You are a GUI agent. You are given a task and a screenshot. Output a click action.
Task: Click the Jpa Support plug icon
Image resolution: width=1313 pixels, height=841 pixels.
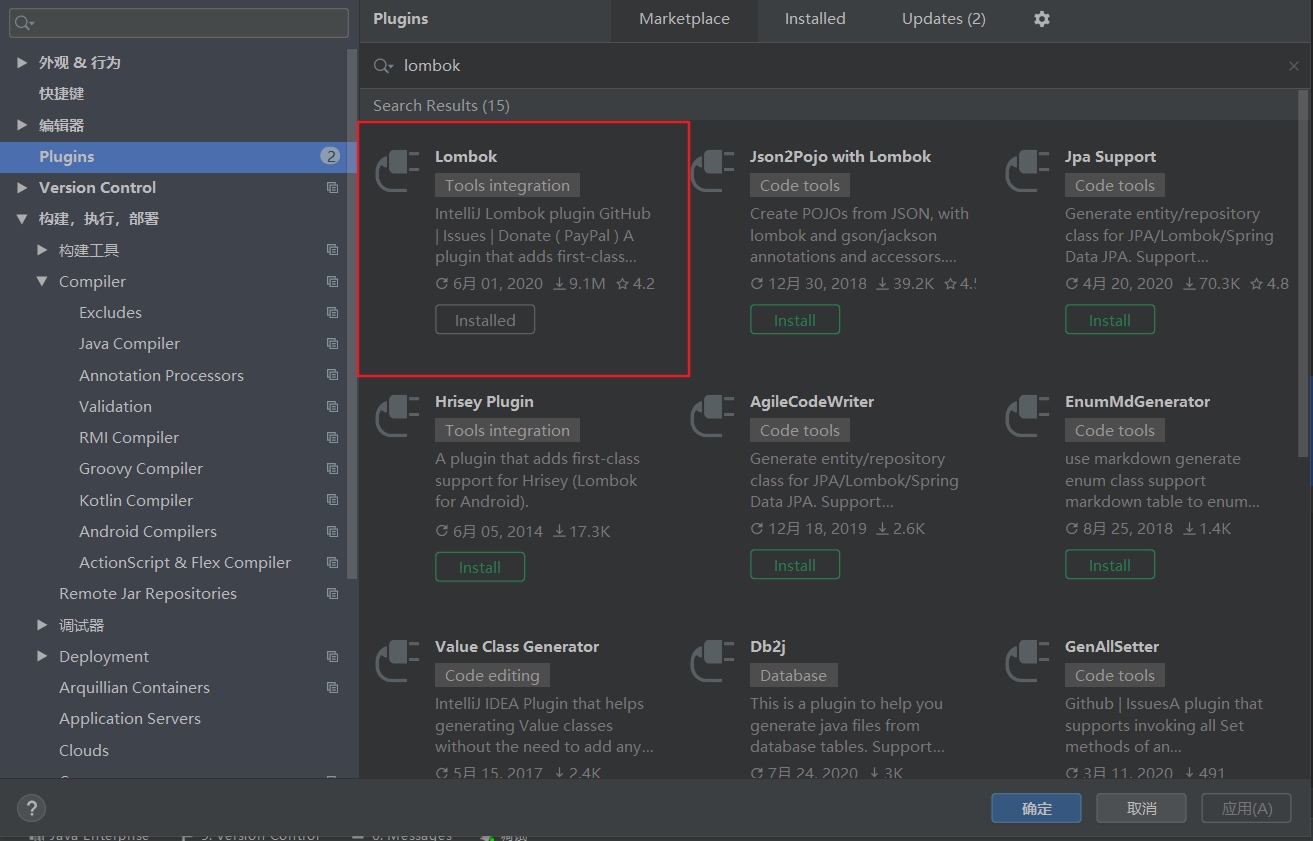1028,170
